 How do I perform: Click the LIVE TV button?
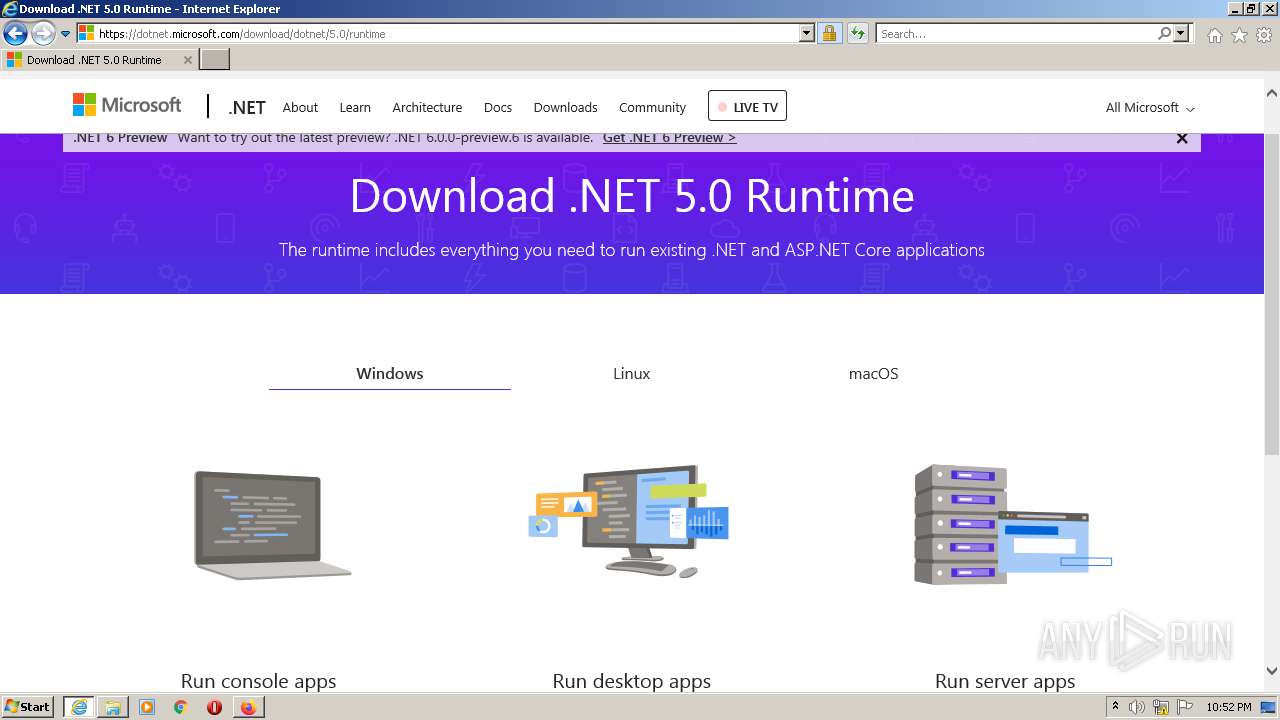pyautogui.click(x=747, y=106)
